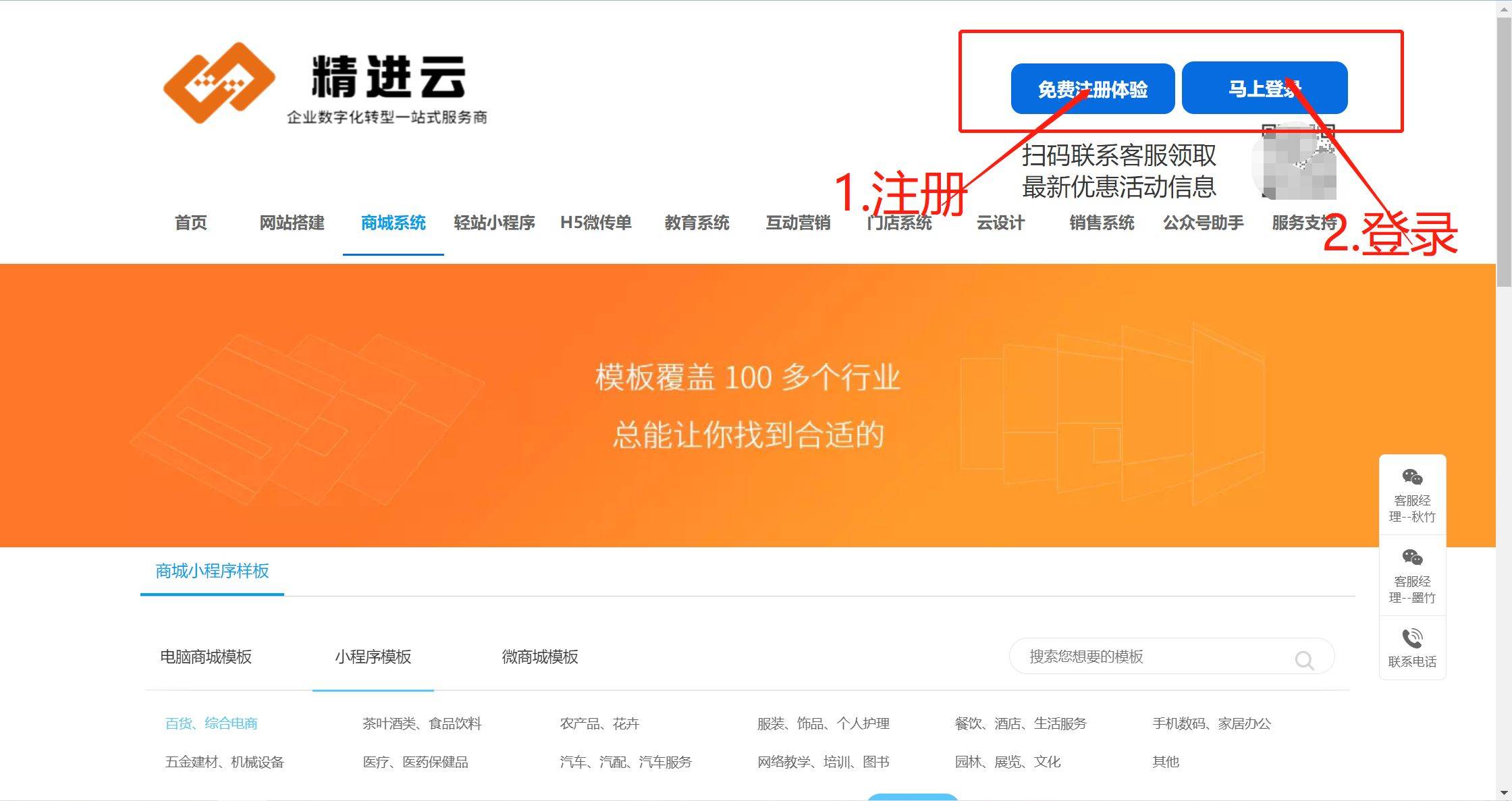Filter by 服装、饰品、个人护理 category
Viewport: 1512px width, 801px height.
pyautogui.click(x=823, y=723)
